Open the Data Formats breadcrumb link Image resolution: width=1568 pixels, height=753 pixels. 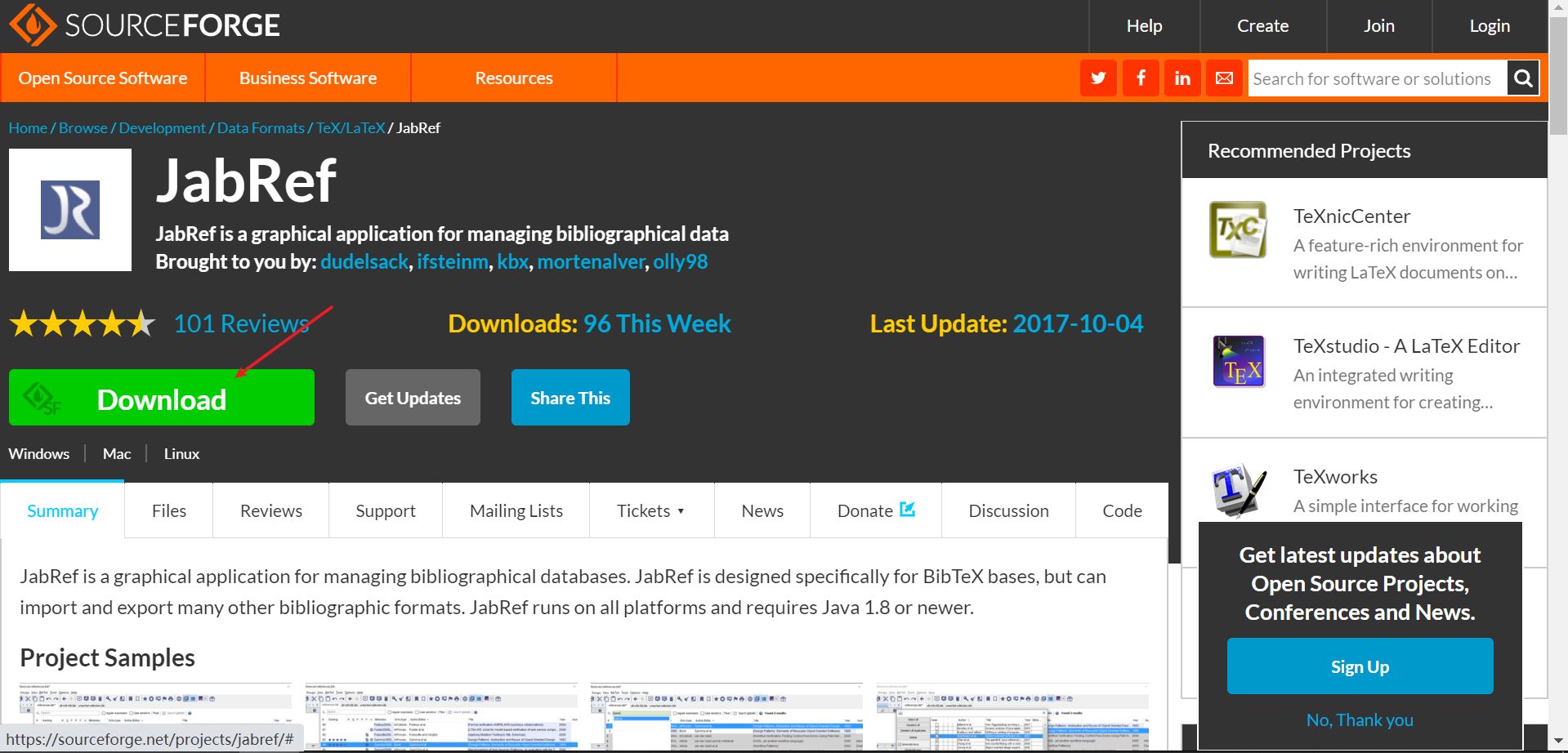pos(261,128)
